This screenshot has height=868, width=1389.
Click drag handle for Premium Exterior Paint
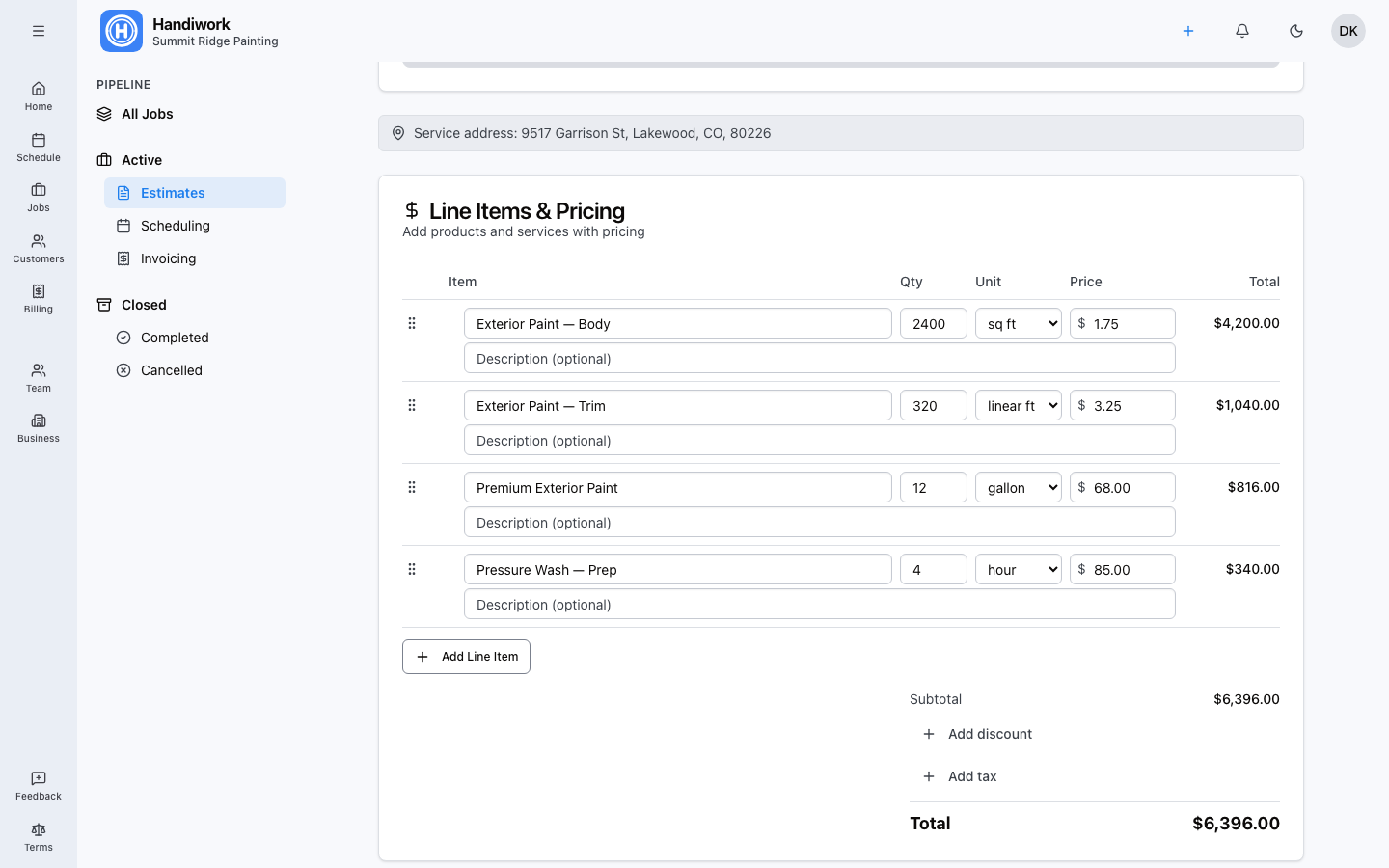[x=412, y=487]
